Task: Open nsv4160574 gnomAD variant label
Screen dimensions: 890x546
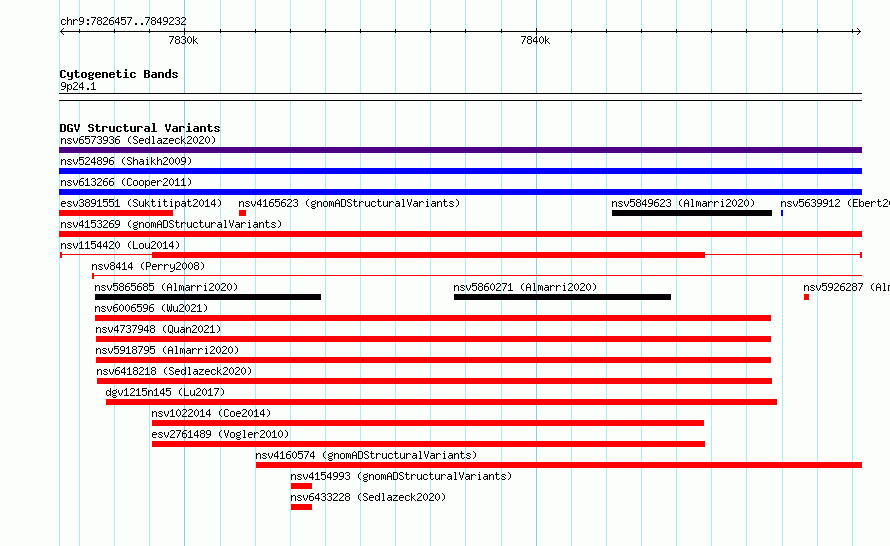Action: click(366, 455)
